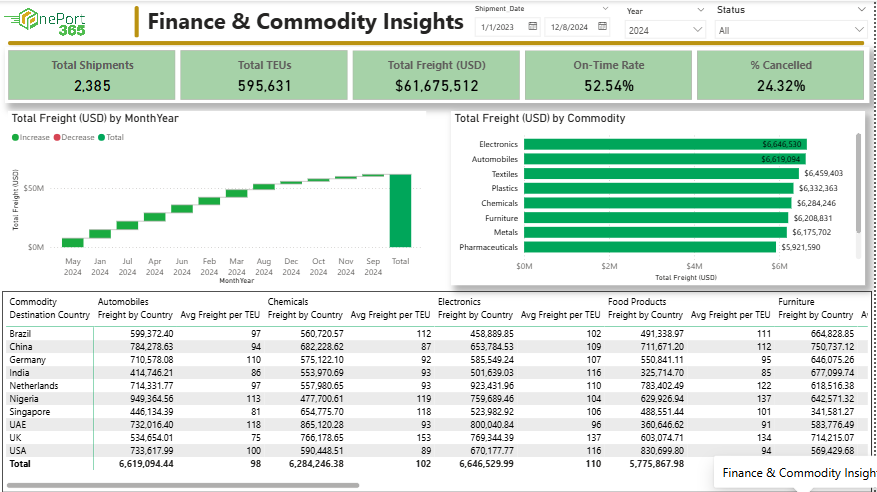Select the Chemicals bar in commodity chart
The height and width of the screenshot is (492, 877).
tap(658, 204)
